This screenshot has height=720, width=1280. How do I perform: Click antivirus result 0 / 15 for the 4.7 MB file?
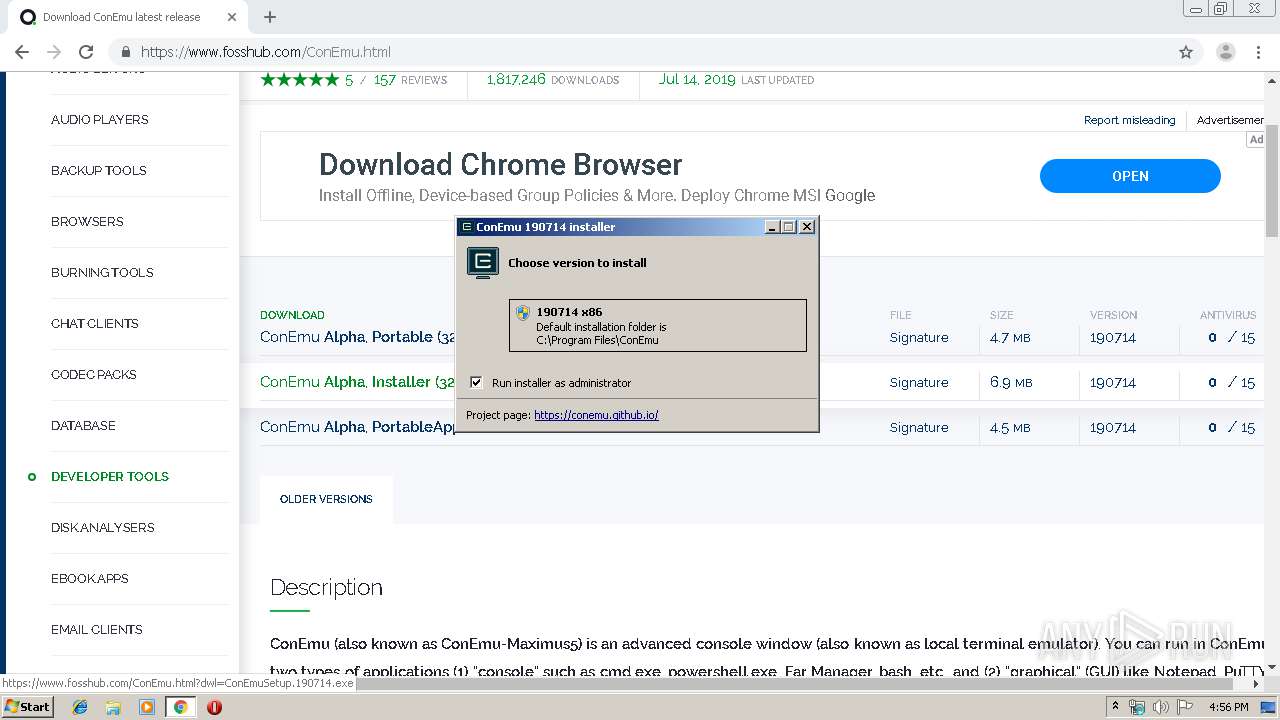(x=1231, y=337)
